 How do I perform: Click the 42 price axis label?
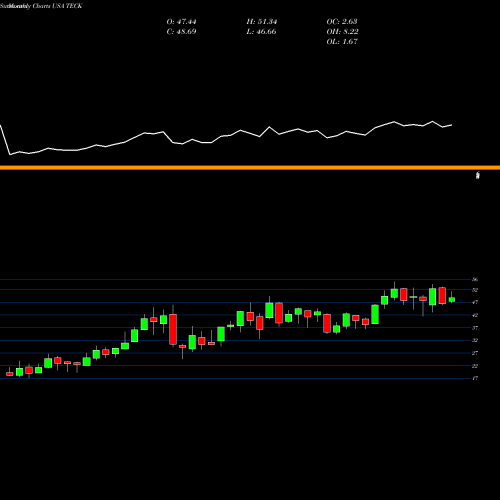click(x=475, y=315)
